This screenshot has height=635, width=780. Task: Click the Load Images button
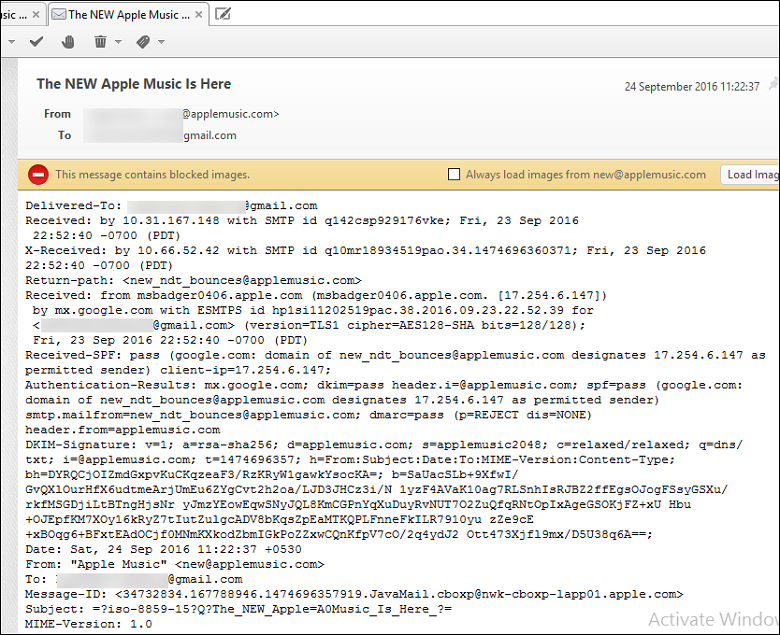point(751,175)
